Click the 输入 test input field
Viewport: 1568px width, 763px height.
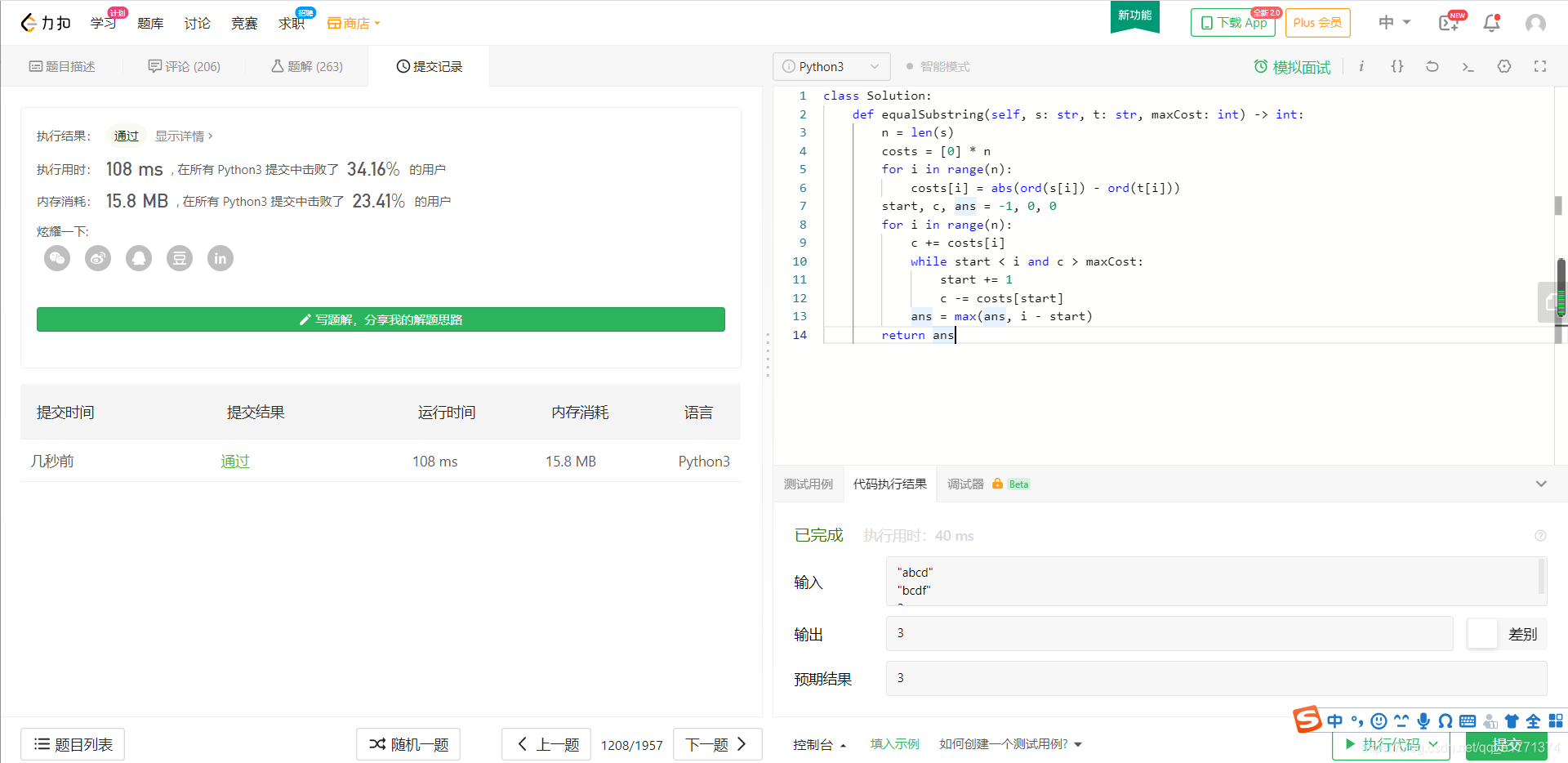click(1216, 581)
